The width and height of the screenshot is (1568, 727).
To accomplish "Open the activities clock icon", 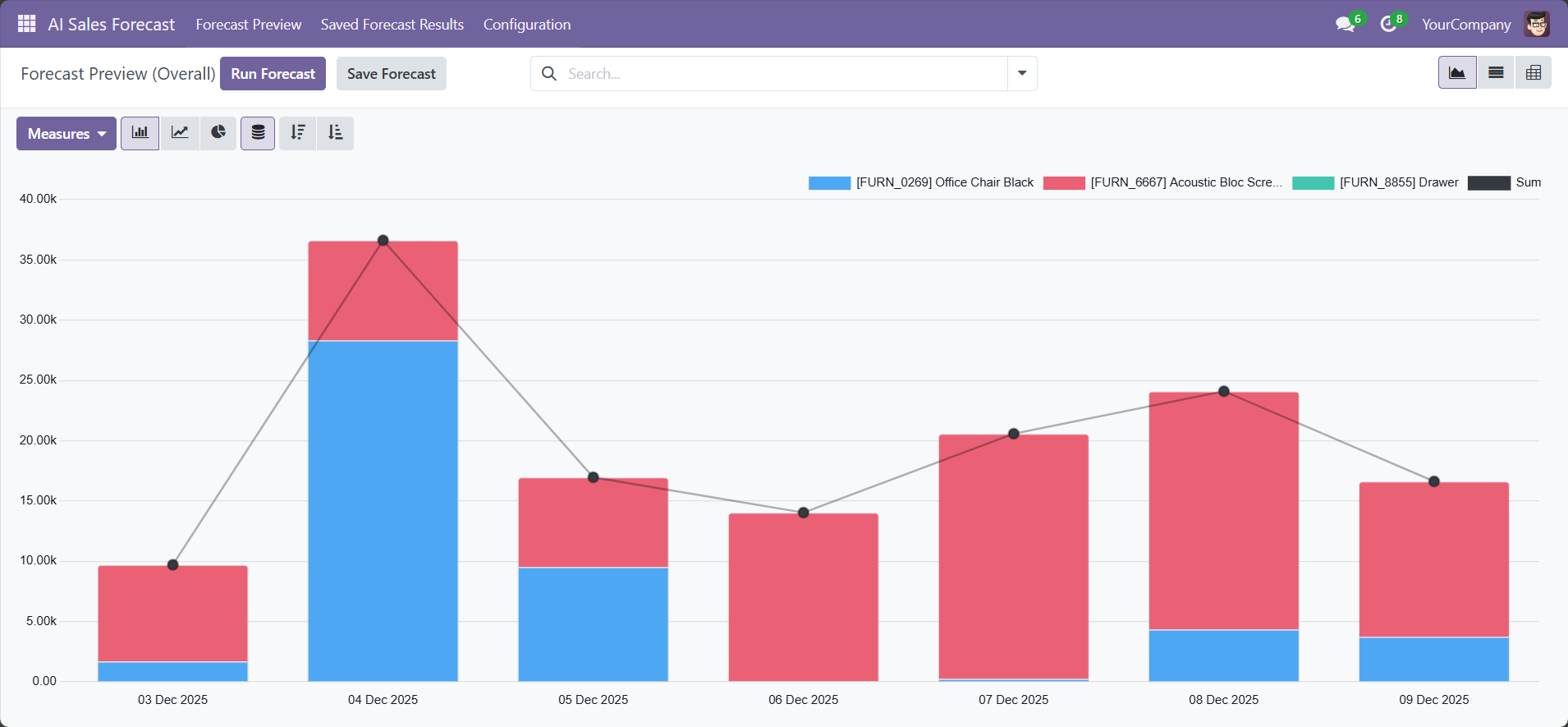I will click(1388, 25).
